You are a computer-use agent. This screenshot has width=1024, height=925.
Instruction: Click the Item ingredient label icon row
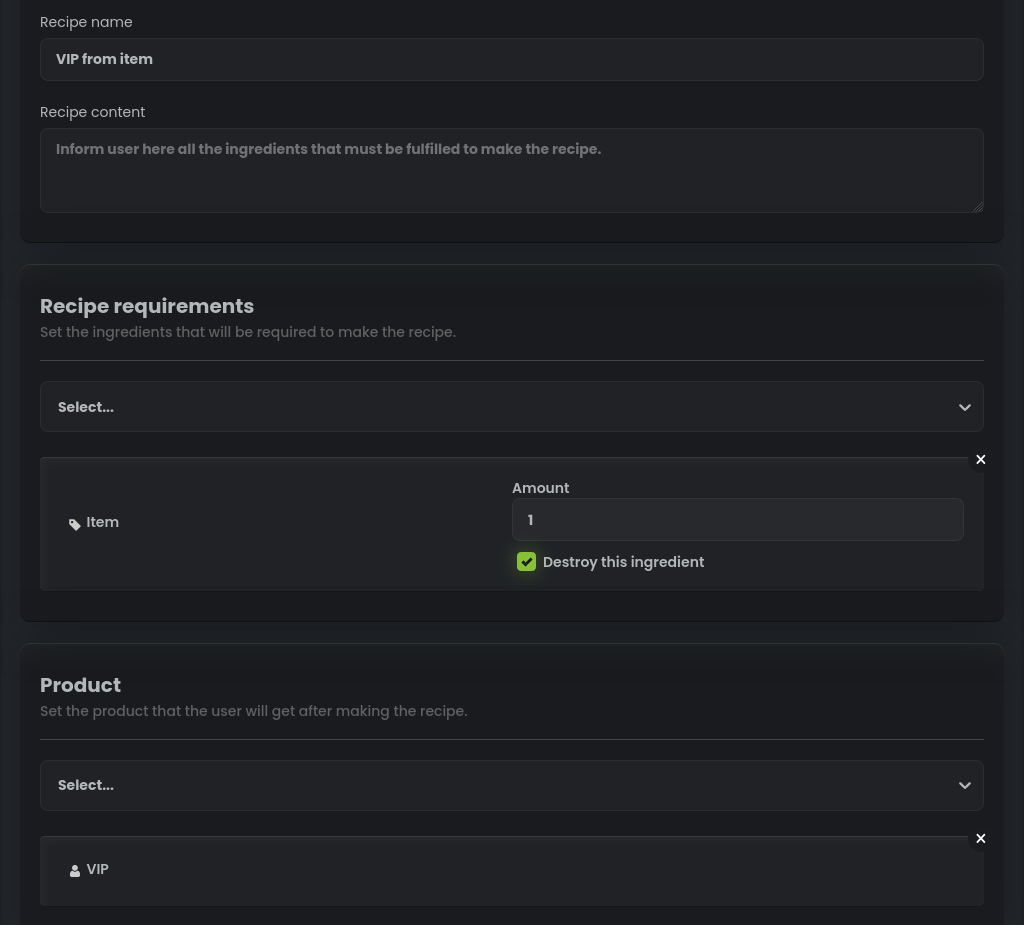coord(94,522)
